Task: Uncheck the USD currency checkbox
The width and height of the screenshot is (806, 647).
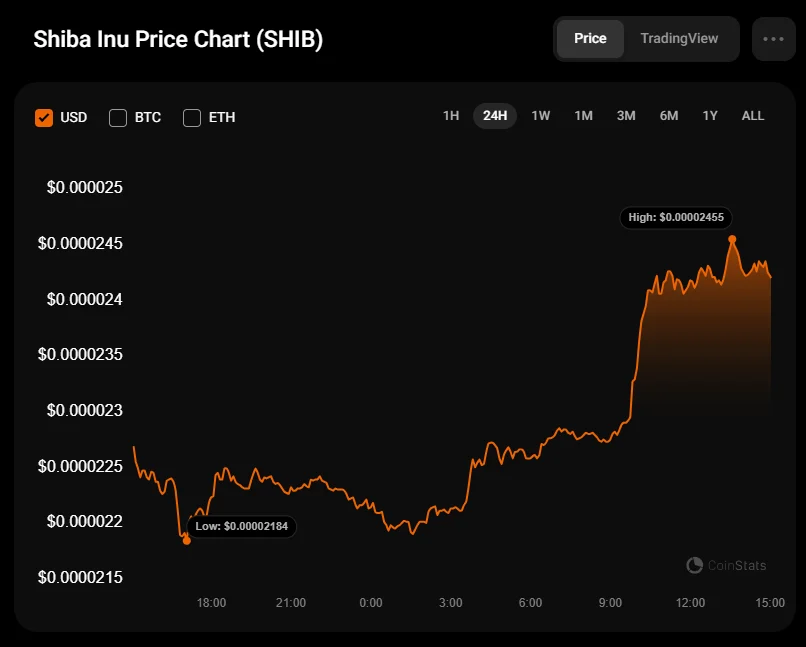Action: point(44,117)
